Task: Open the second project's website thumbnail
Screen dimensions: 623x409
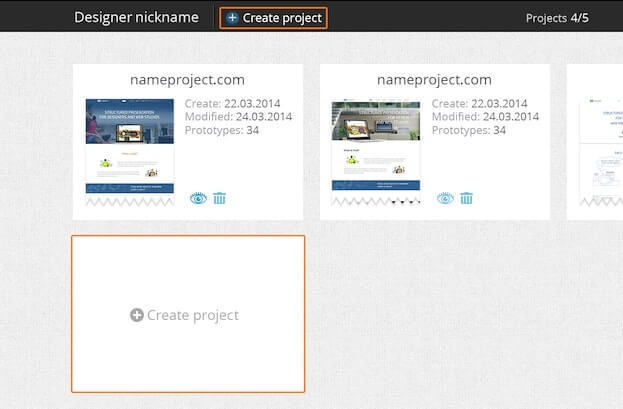Action: [x=376, y=152]
